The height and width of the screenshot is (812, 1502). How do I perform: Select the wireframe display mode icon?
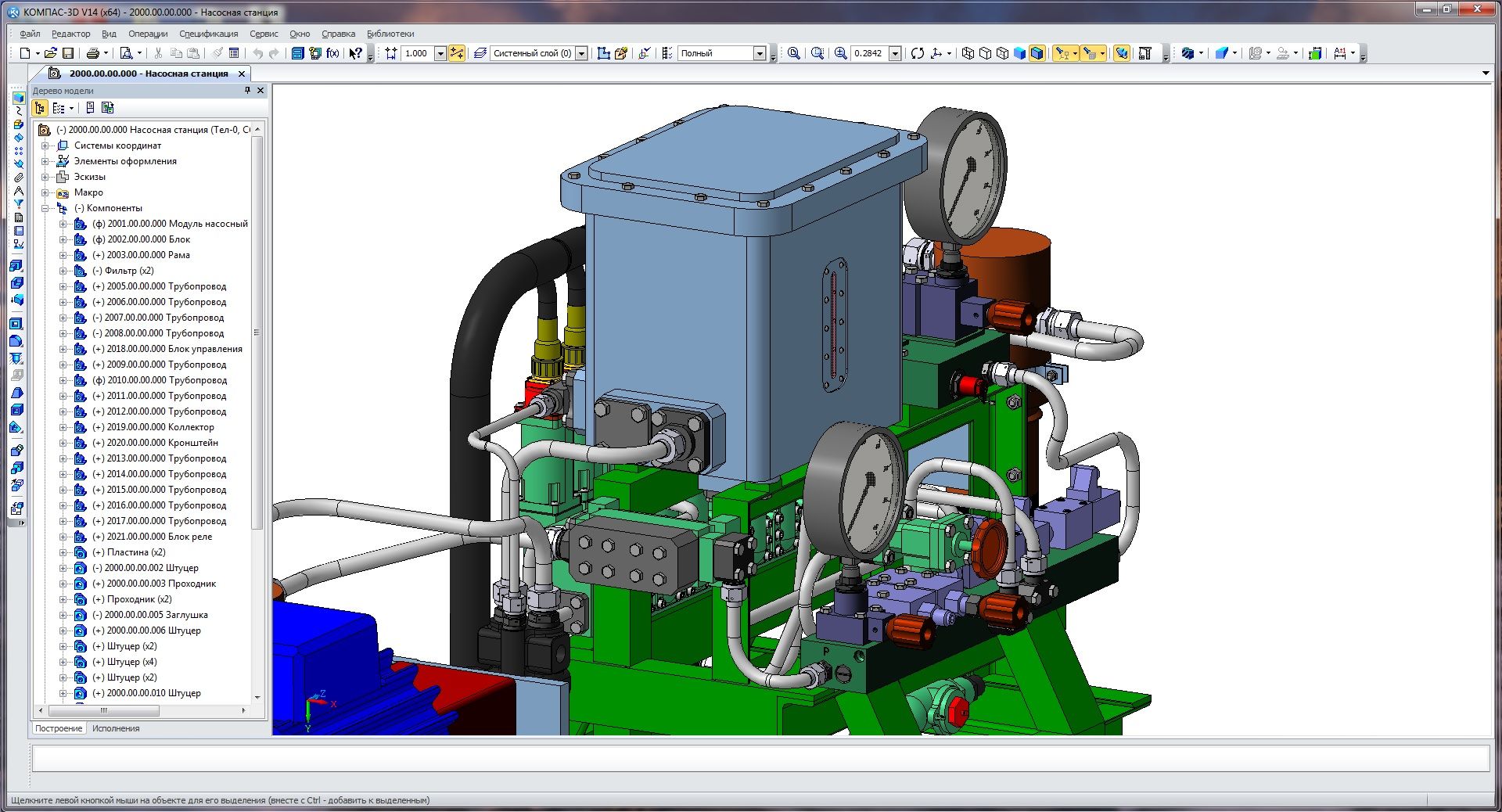(x=968, y=53)
